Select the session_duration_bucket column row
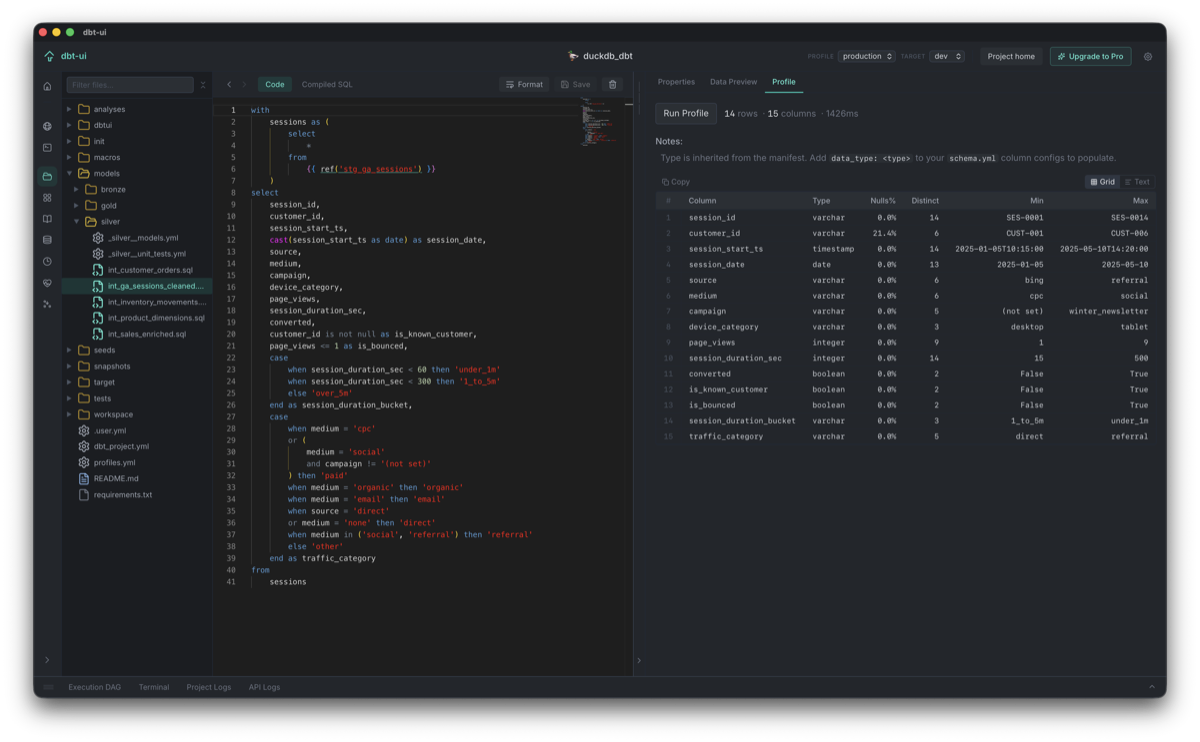The image size is (1200, 742). (905, 421)
